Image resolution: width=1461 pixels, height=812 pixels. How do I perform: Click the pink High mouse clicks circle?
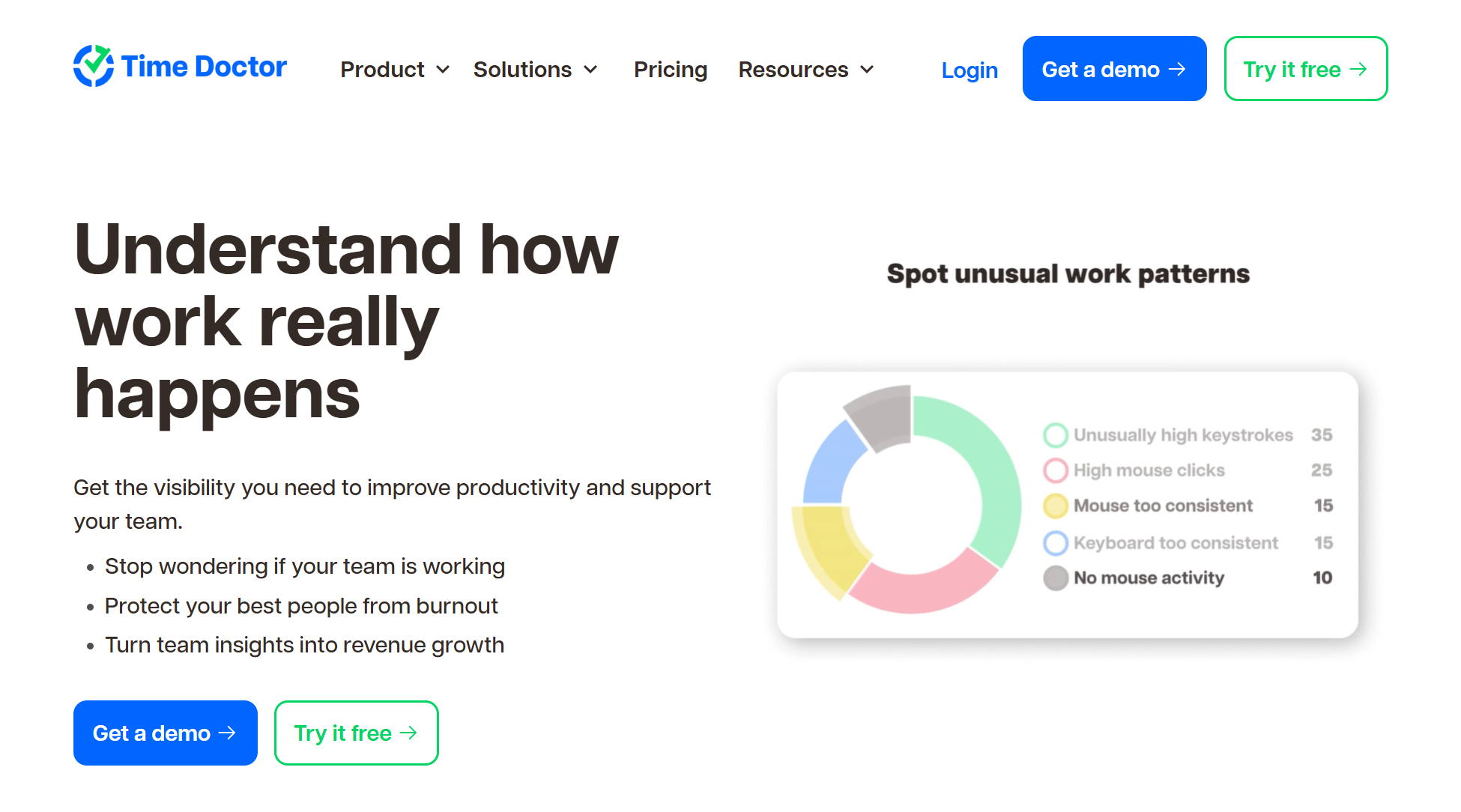[1055, 470]
